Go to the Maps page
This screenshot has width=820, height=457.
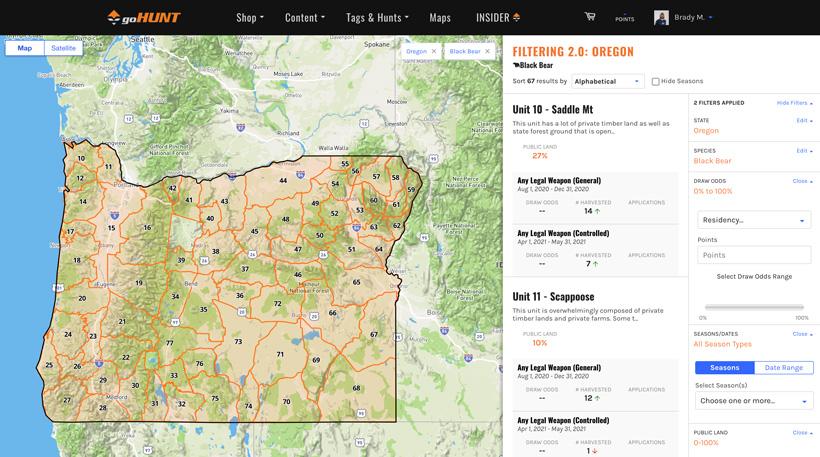pyautogui.click(x=440, y=17)
